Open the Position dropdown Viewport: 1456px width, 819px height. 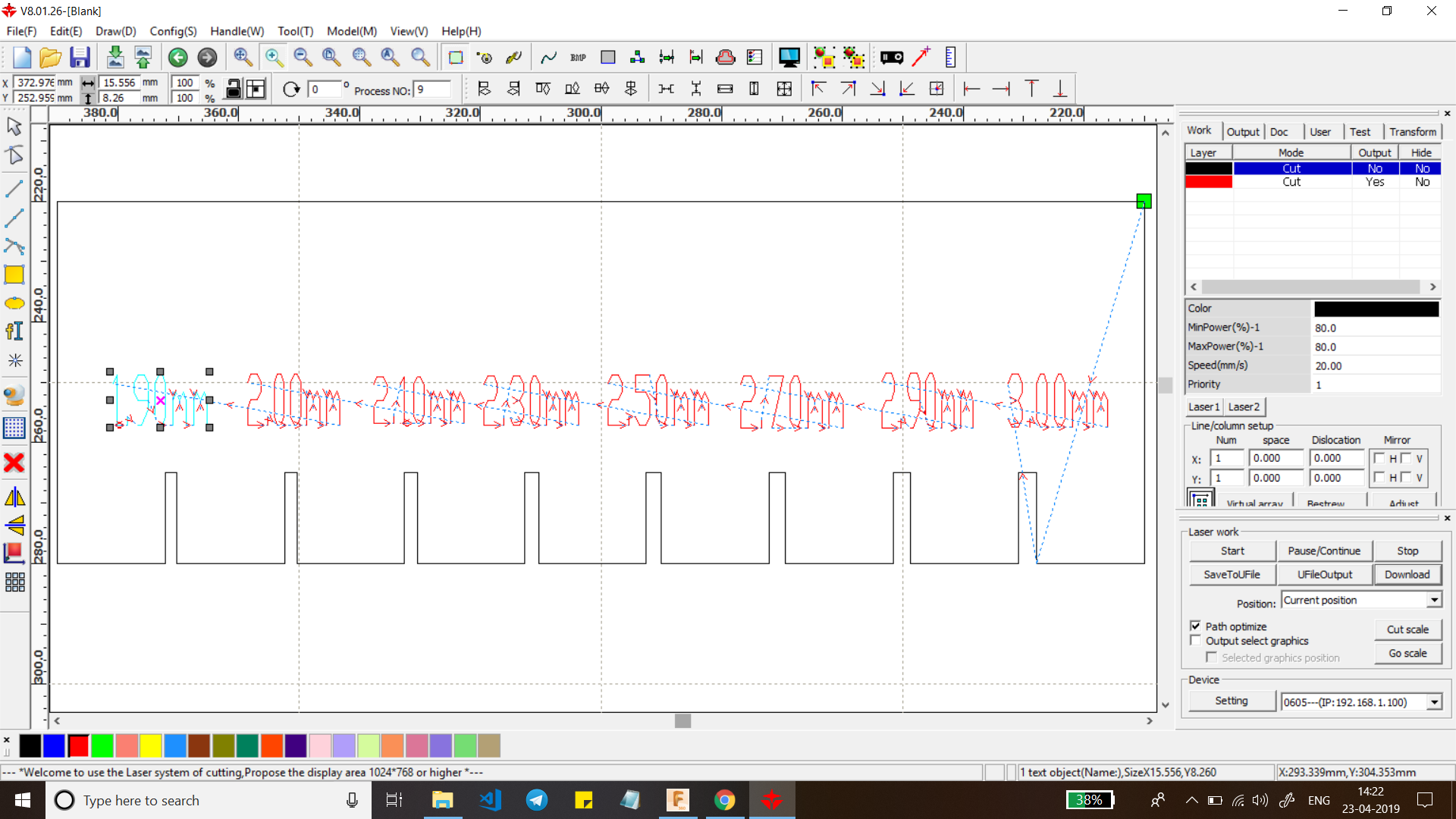pyautogui.click(x=1434, y=600)
